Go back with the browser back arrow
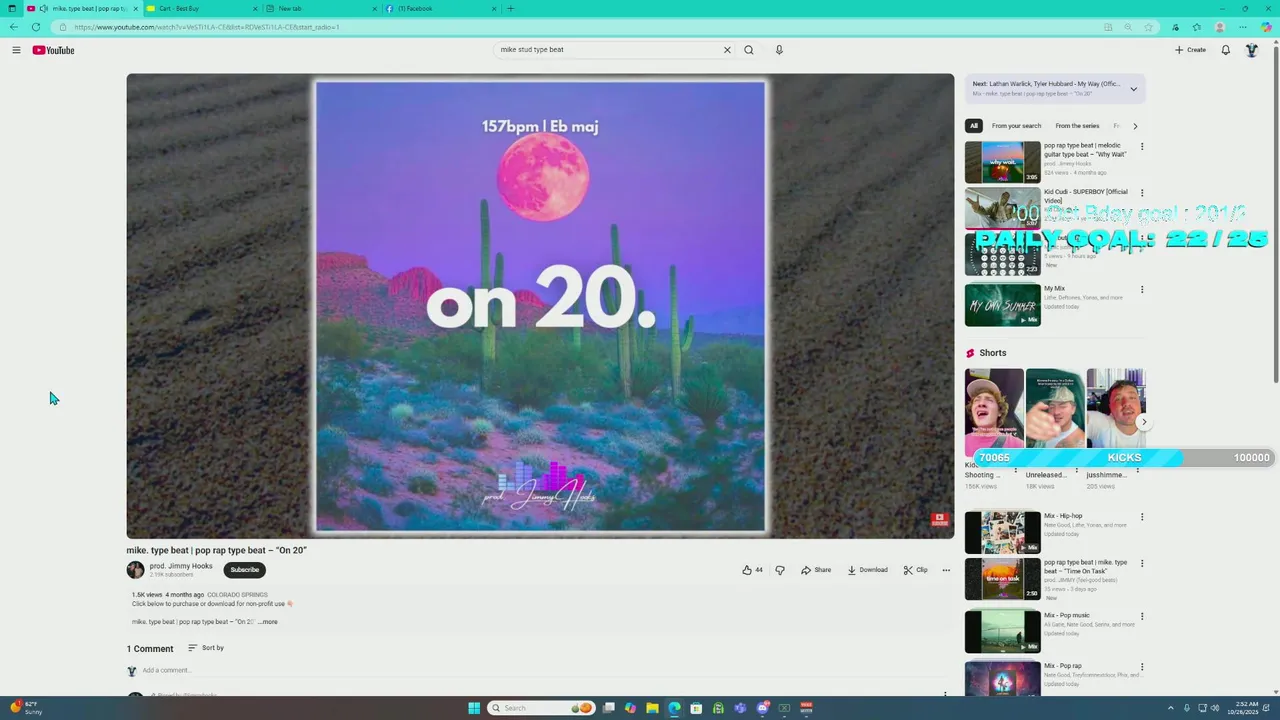Image resolution: width=1280 pixels, height=720 pixels. pyautogui.click(x=14, y=27)
